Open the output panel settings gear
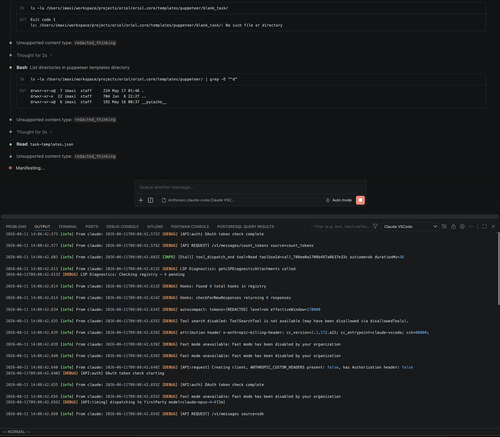 pos(462,226)
